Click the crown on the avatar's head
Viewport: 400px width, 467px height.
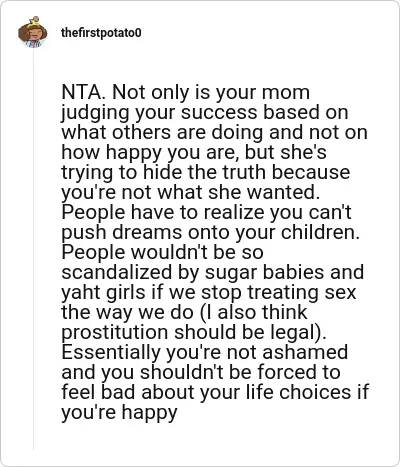tap(34, 22)
